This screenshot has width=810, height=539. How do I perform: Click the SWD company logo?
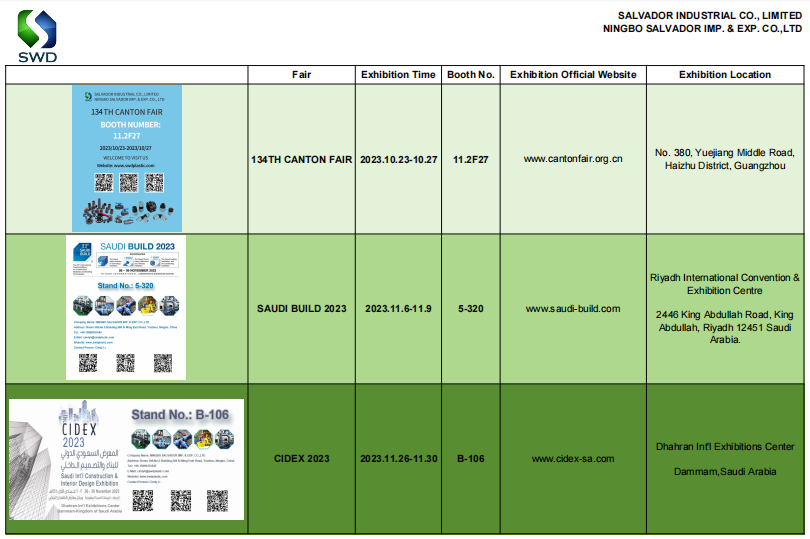pos(37,36)
